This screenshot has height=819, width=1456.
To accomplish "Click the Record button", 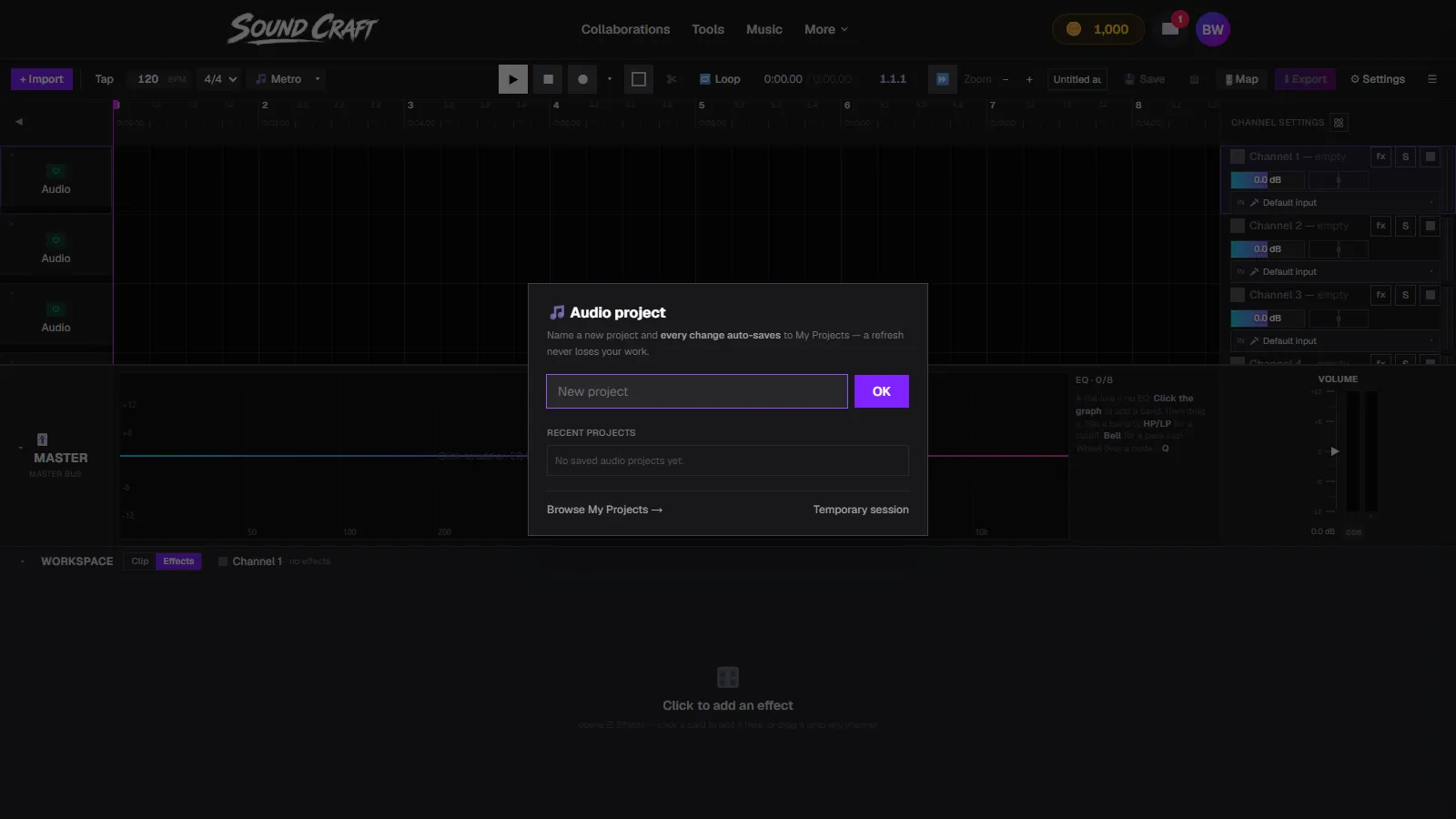I will (x=582, y=79).
